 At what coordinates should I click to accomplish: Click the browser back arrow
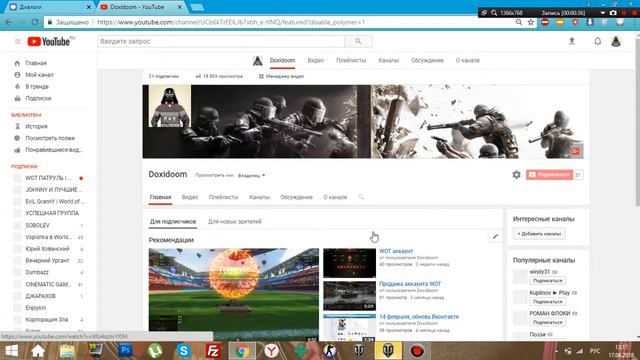[9, 22]
